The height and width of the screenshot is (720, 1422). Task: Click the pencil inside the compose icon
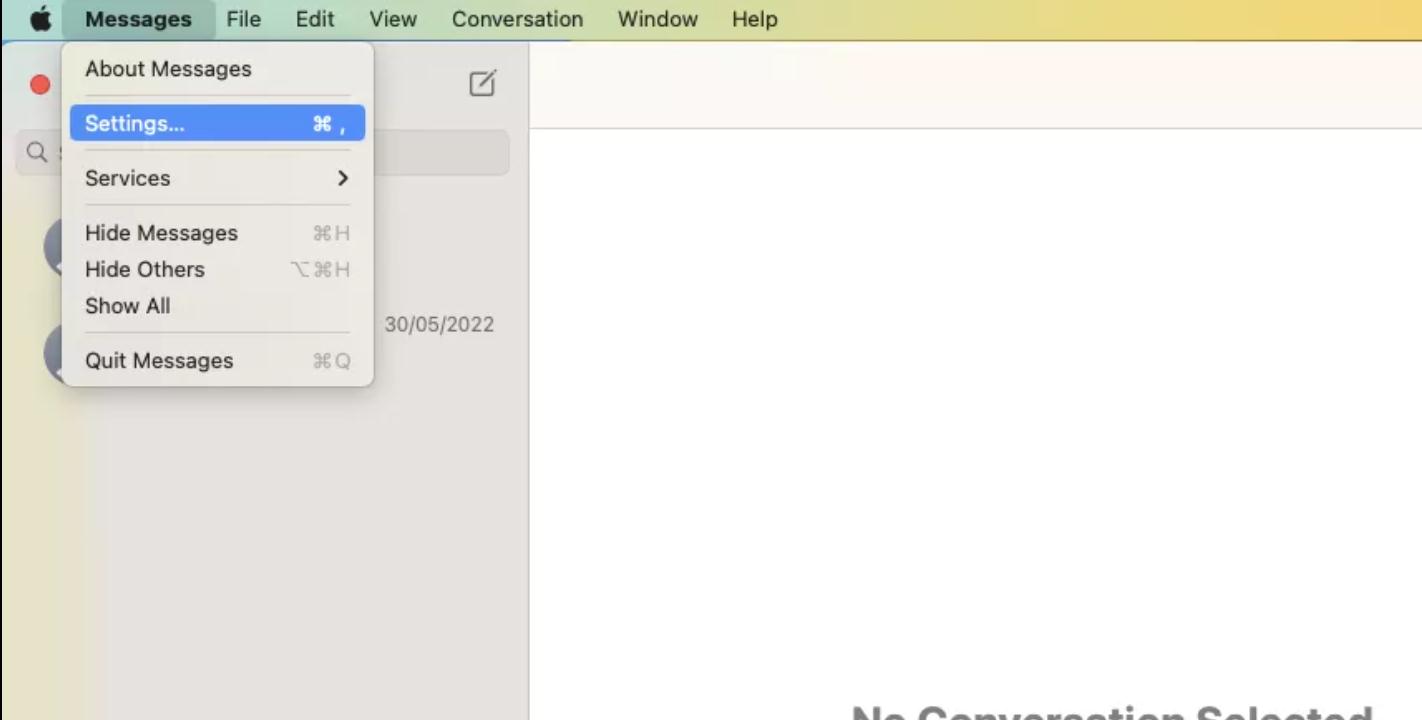[487, 80]
